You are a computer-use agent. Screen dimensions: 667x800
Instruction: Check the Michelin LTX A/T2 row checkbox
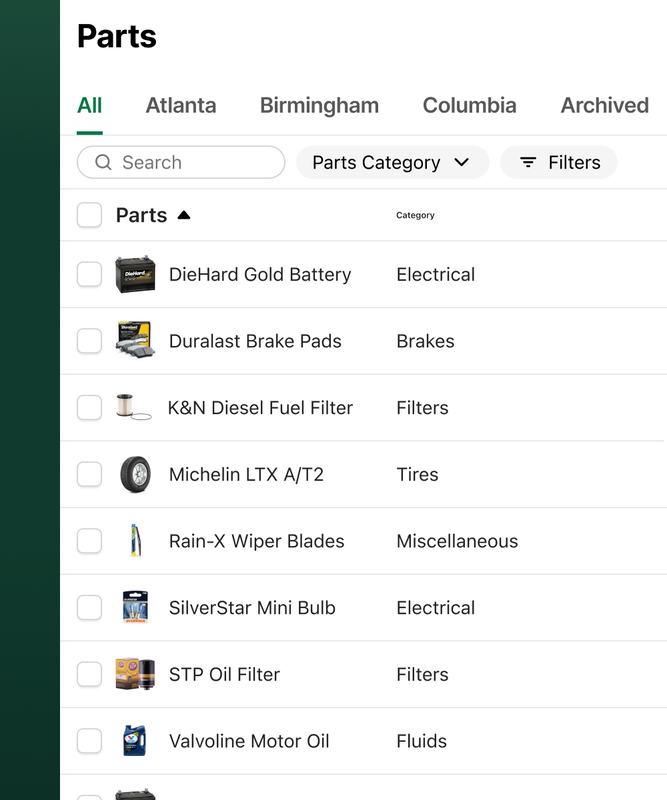[89, 474]
